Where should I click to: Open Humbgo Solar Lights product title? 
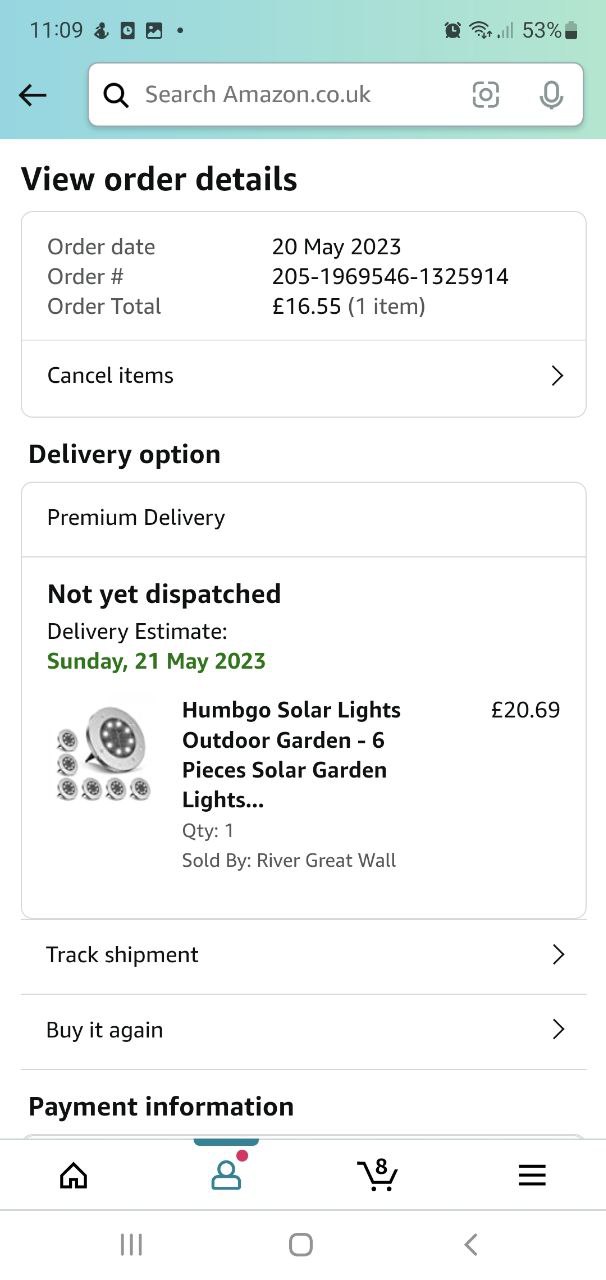(x=291, y=754)
